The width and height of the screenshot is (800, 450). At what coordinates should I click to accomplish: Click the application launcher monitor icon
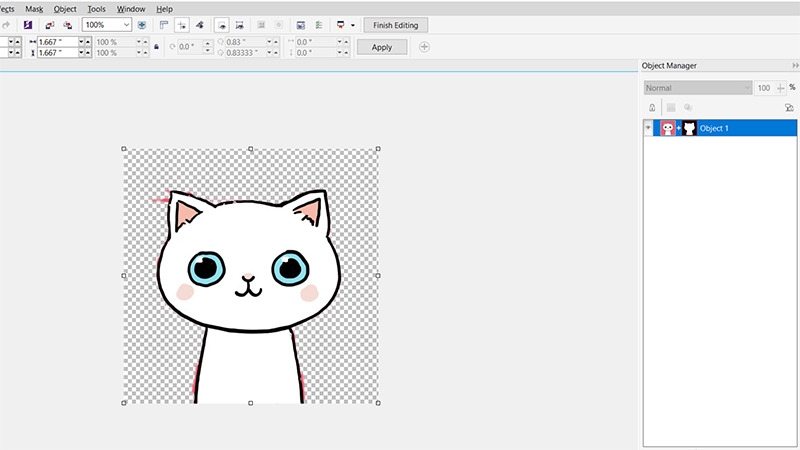(x=340, y=24)
